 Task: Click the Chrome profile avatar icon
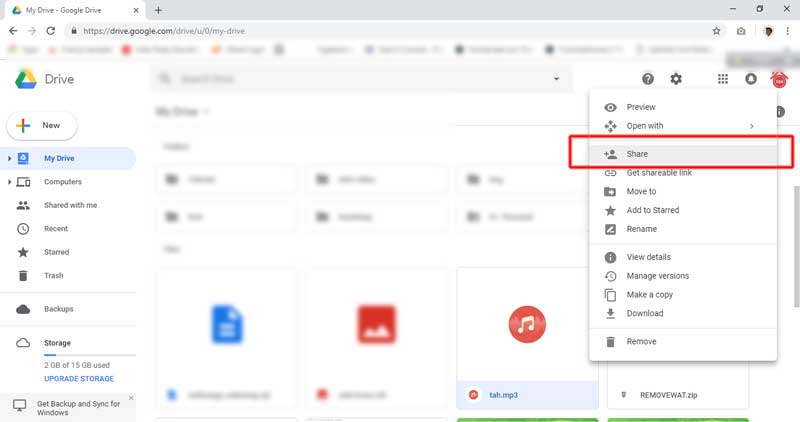768,31
